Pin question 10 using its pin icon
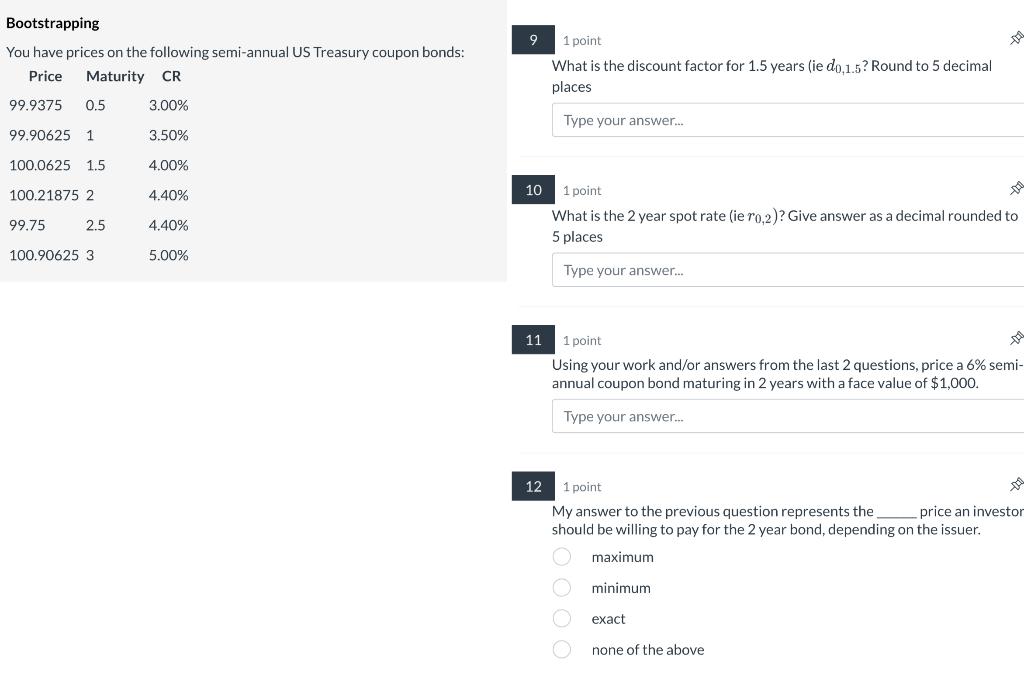This screenshot has height=678, width=1024. point(1017,188)
